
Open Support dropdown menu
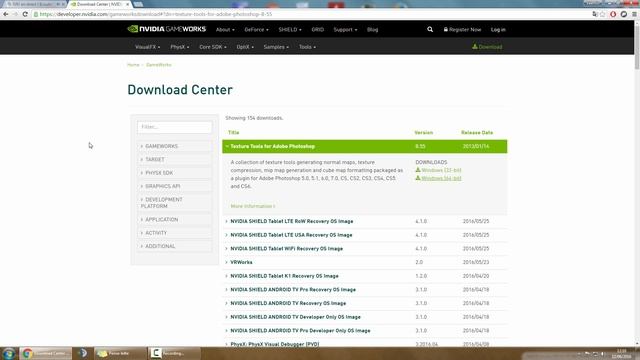[x=345, y=30]
